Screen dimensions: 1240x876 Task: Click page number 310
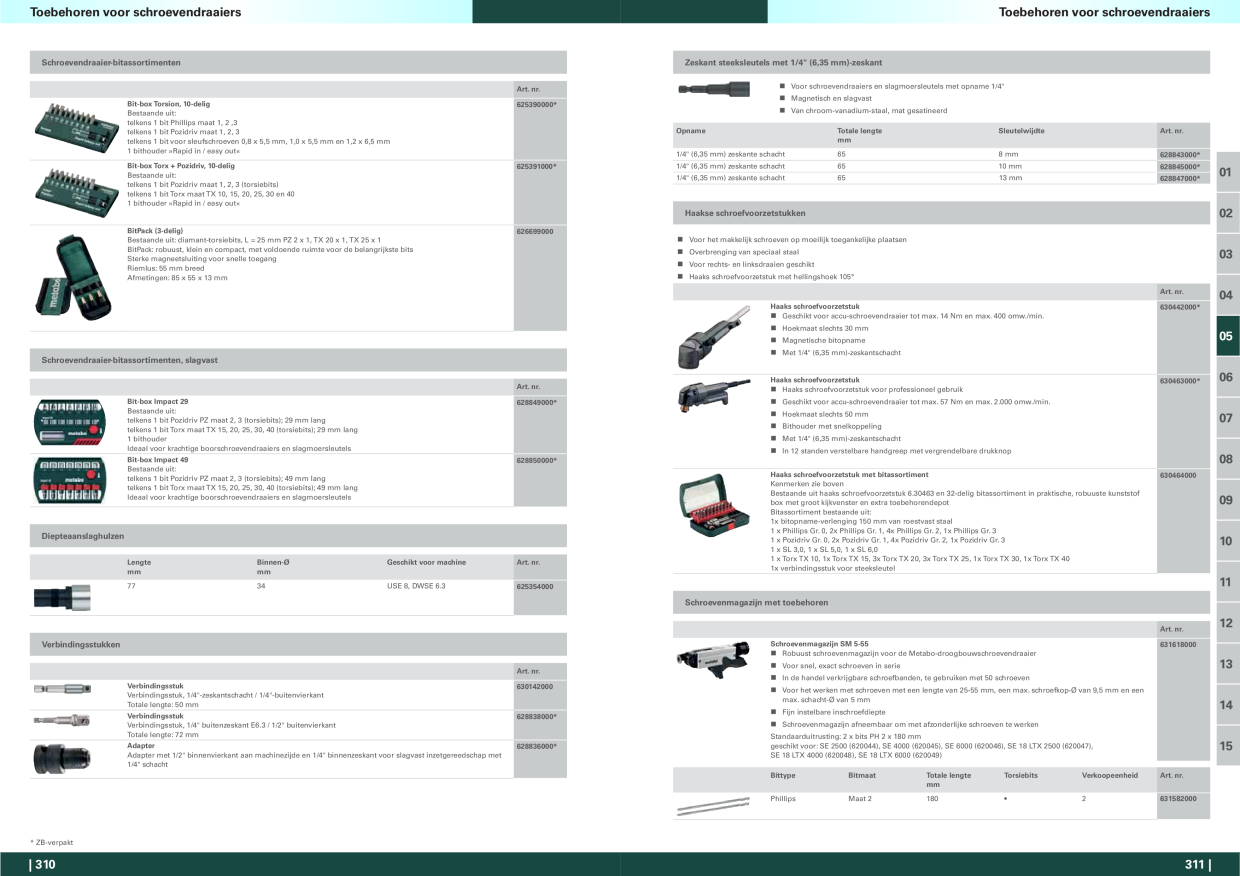click(44, 865)
